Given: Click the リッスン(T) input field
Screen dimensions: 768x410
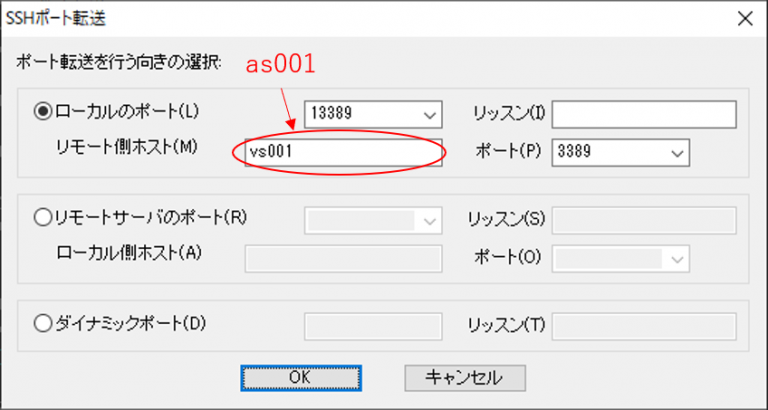Looking at the screenshot, I should pos(643,325).
